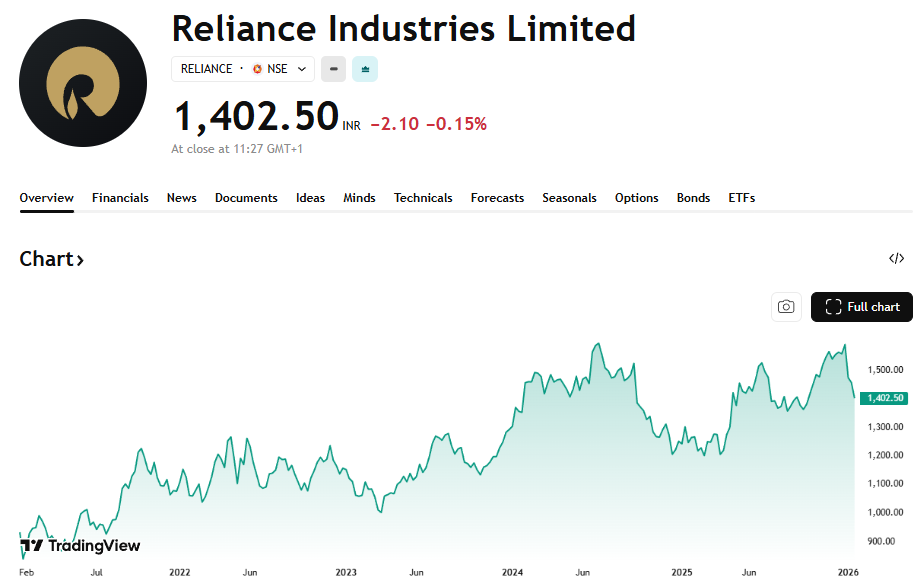Click the gray market status badge

point(333,69)
